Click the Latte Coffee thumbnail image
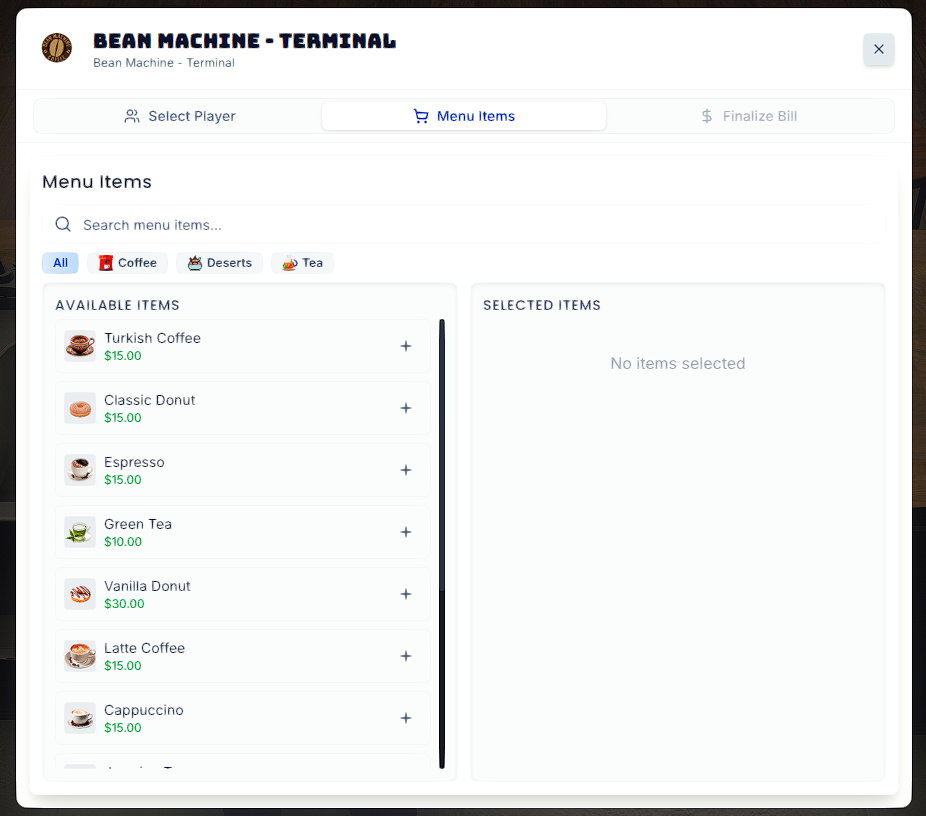The width and height of the screenshot is (926, 816). click(80, 656)
